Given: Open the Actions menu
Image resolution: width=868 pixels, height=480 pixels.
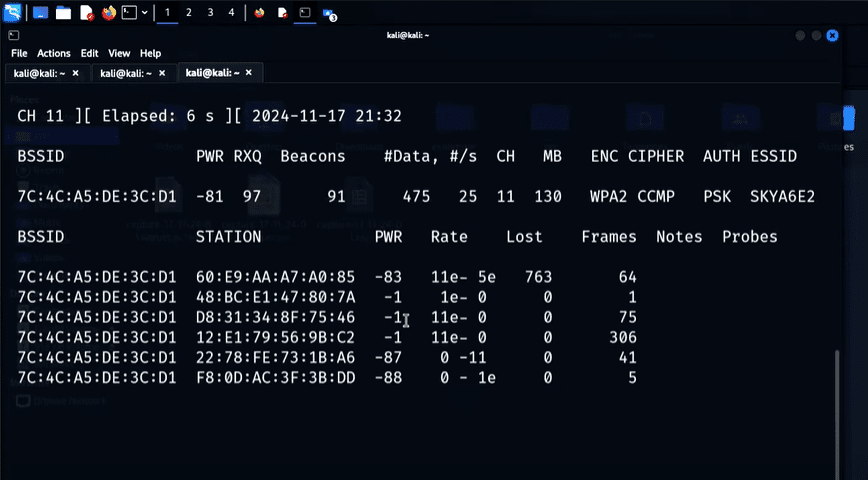Looking at the screenshot, I should [55, 53].
